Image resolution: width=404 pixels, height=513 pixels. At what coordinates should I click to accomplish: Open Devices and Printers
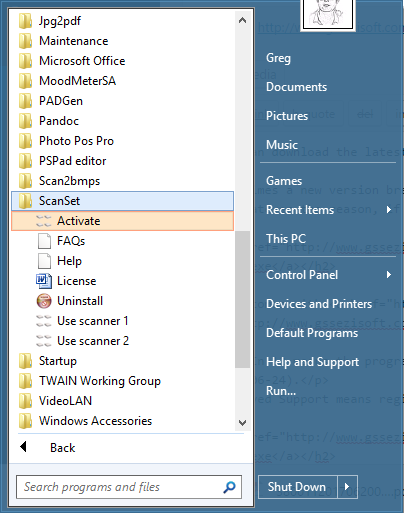(x=319, y=304)
